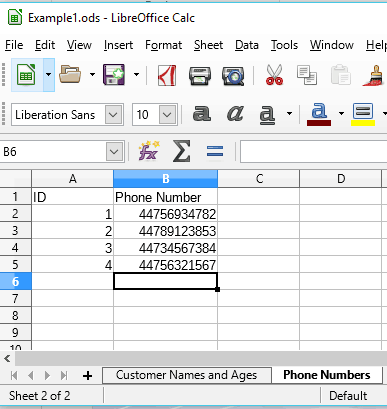Expand the Save options arrow

pos(136,75)
